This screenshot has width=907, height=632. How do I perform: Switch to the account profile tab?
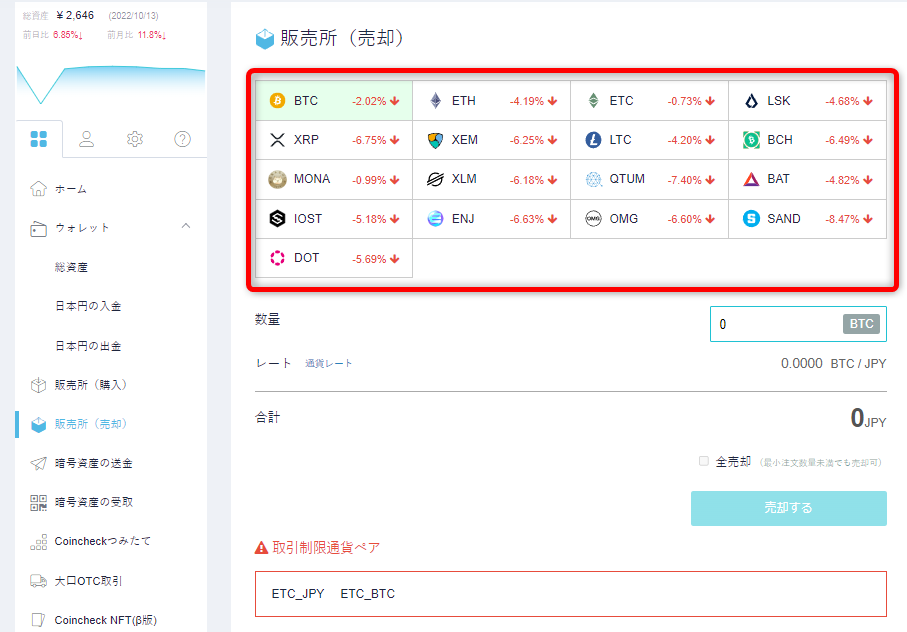pos(87,139)
